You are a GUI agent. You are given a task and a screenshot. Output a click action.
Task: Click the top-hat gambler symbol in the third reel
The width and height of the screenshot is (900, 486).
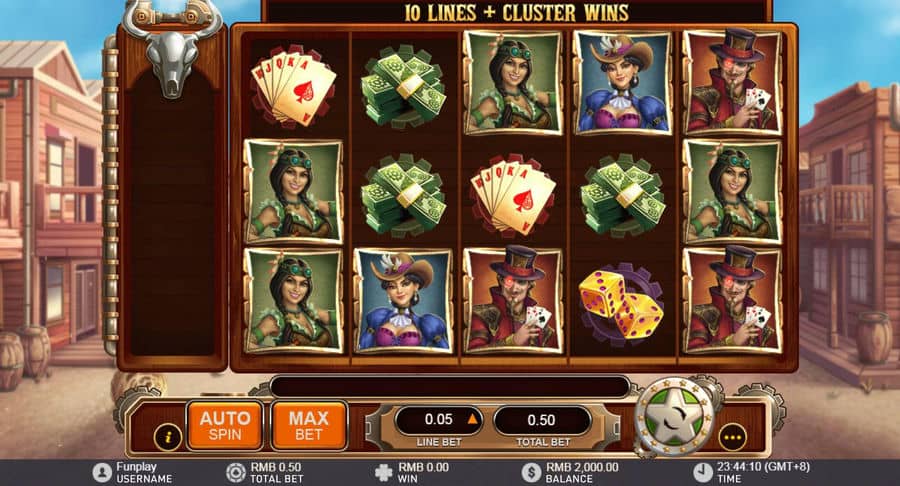pyautogui.click(x=513, y=300)
